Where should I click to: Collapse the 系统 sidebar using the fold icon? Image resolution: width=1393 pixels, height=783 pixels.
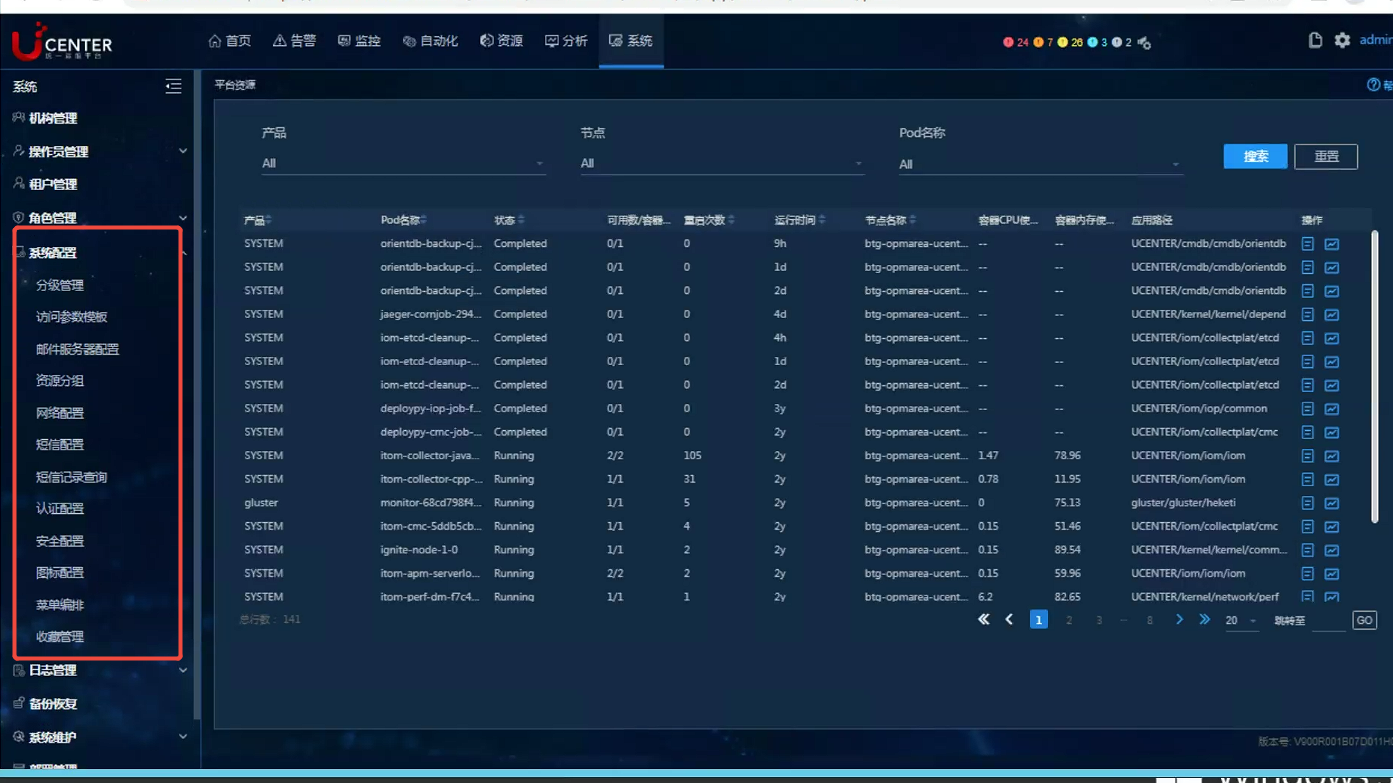coord(173,87)
